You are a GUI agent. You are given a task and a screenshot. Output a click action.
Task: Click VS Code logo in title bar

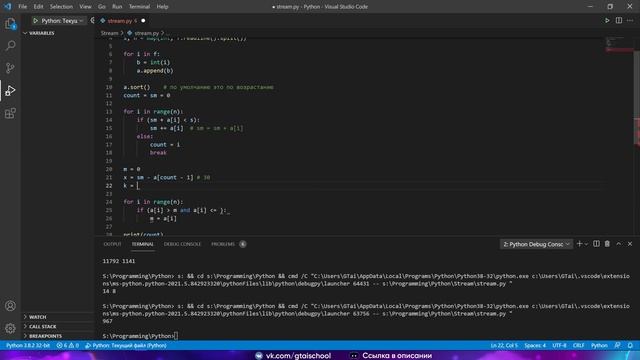[8, 7]
